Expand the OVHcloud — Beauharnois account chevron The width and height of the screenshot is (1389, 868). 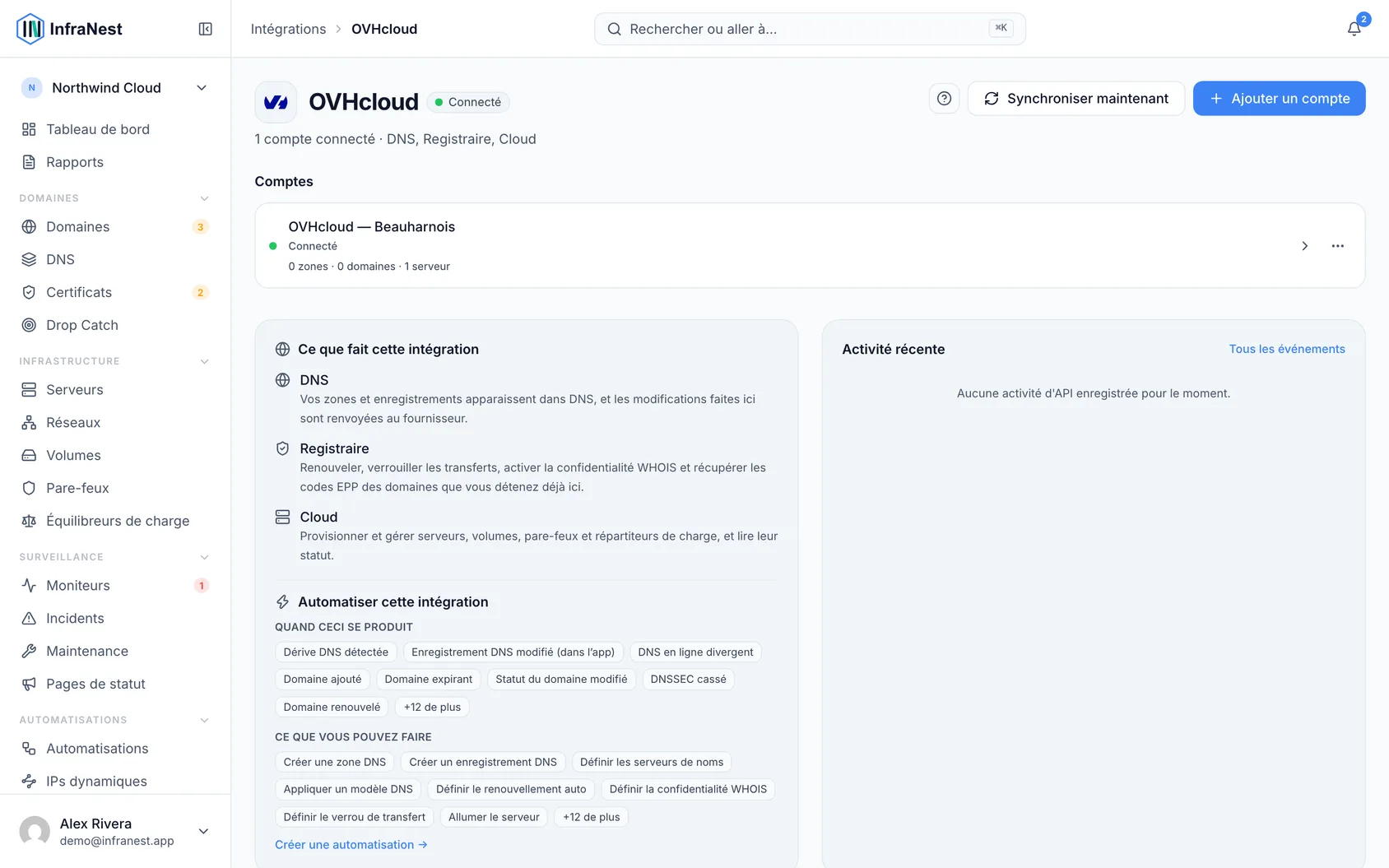(x=1304, y=246)
